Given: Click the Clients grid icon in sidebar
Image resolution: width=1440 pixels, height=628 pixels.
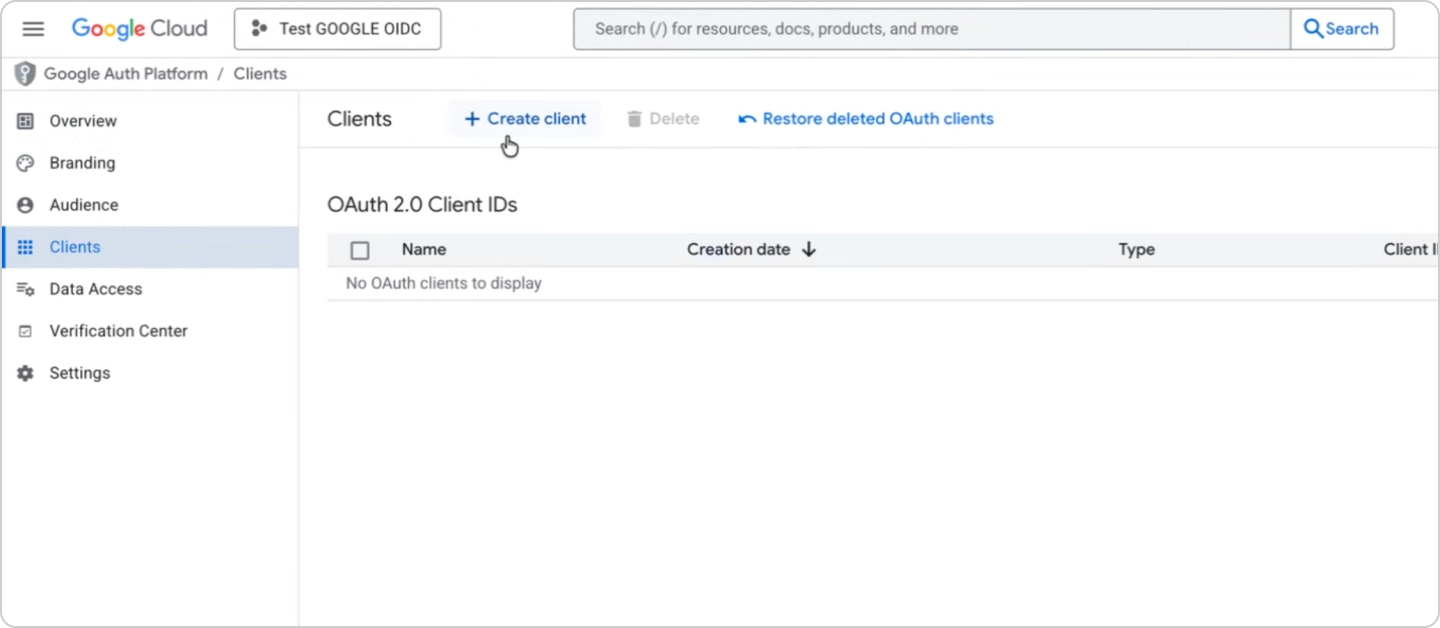Looking at the screenshot, I should coord(25,247).
